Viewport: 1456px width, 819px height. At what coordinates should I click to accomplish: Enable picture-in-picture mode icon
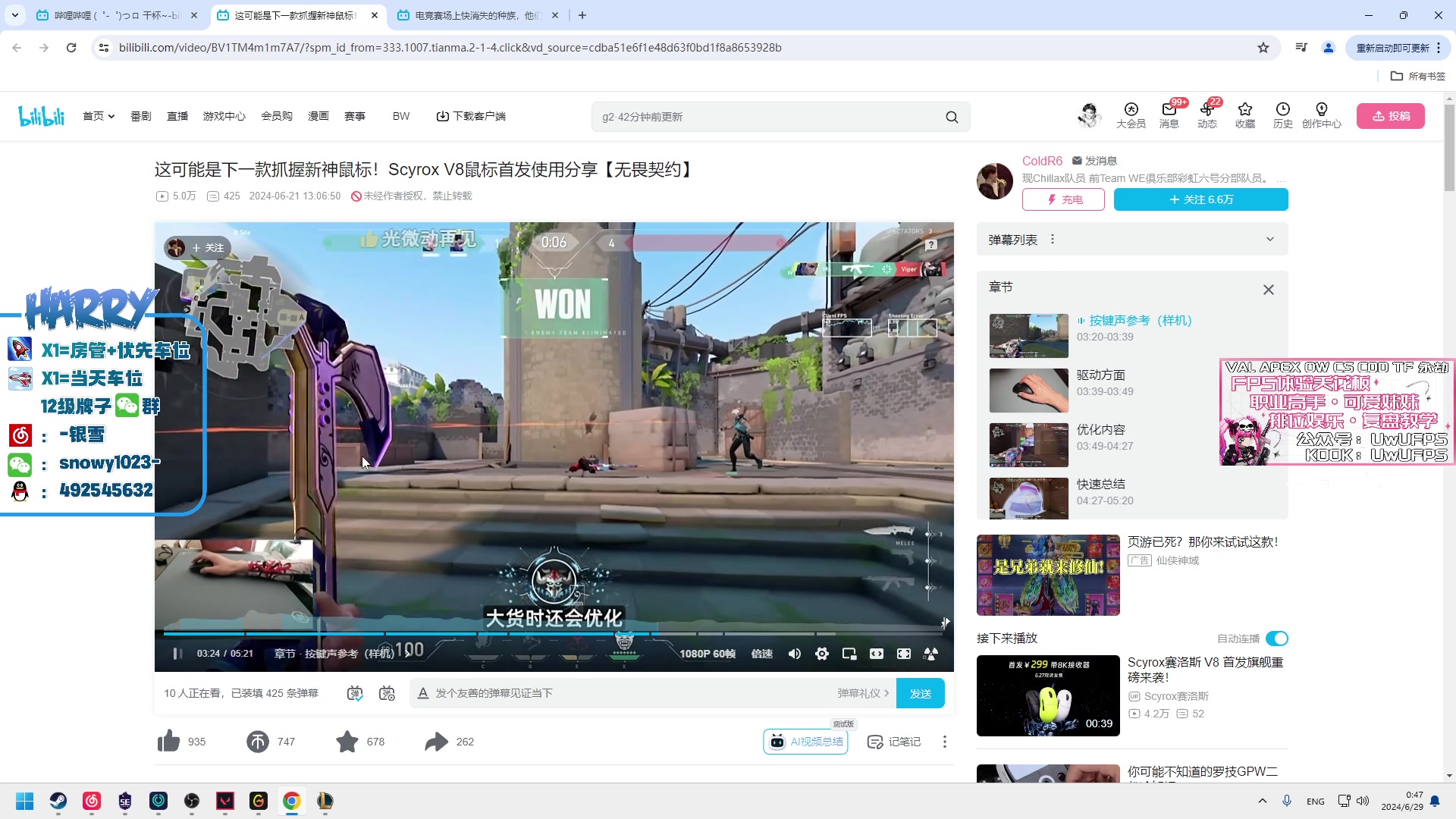point(849,654)
